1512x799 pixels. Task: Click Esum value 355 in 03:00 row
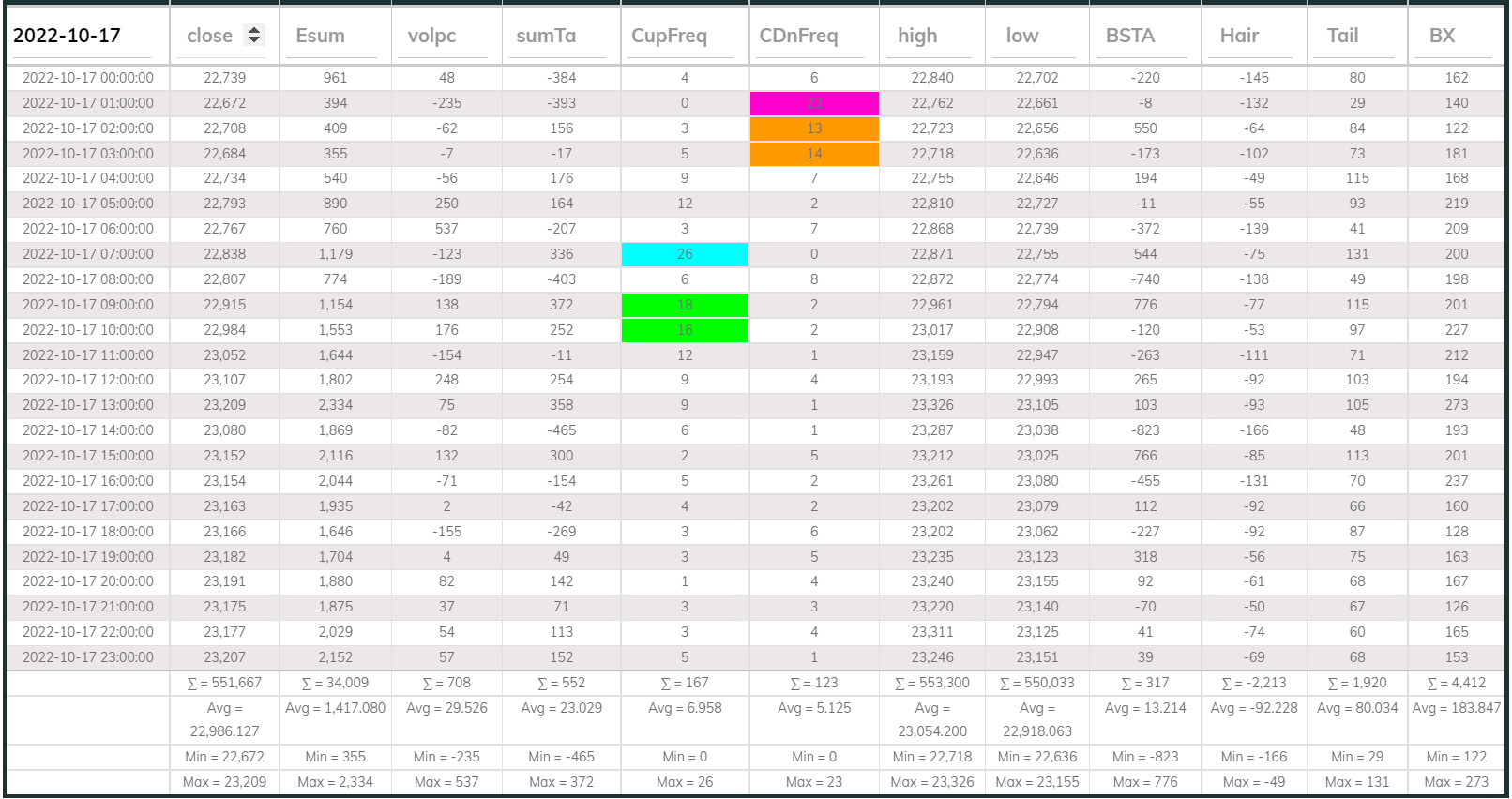[x=335, y=154]
